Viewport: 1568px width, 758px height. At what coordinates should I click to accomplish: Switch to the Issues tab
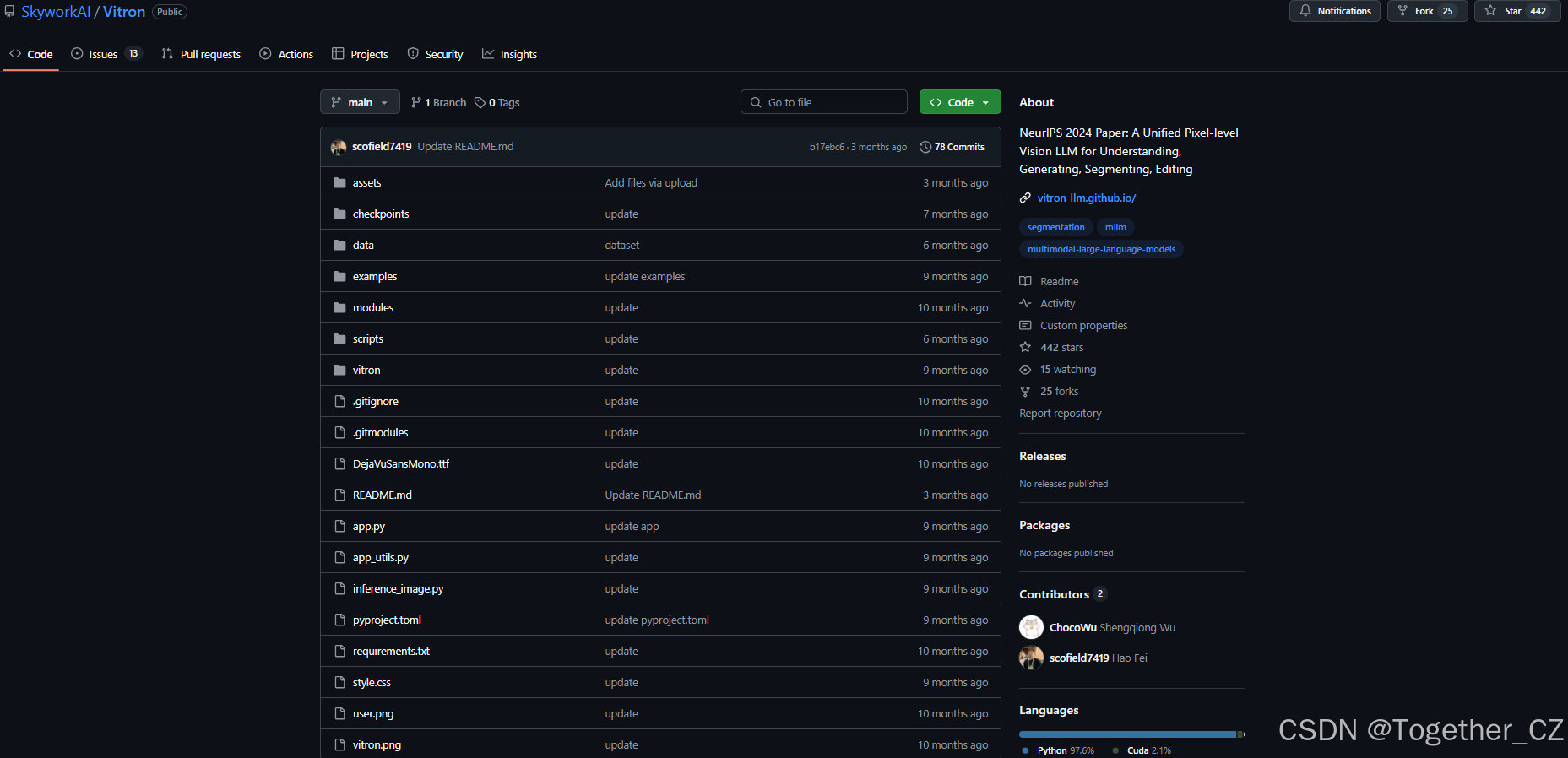[x=106, y=54]
